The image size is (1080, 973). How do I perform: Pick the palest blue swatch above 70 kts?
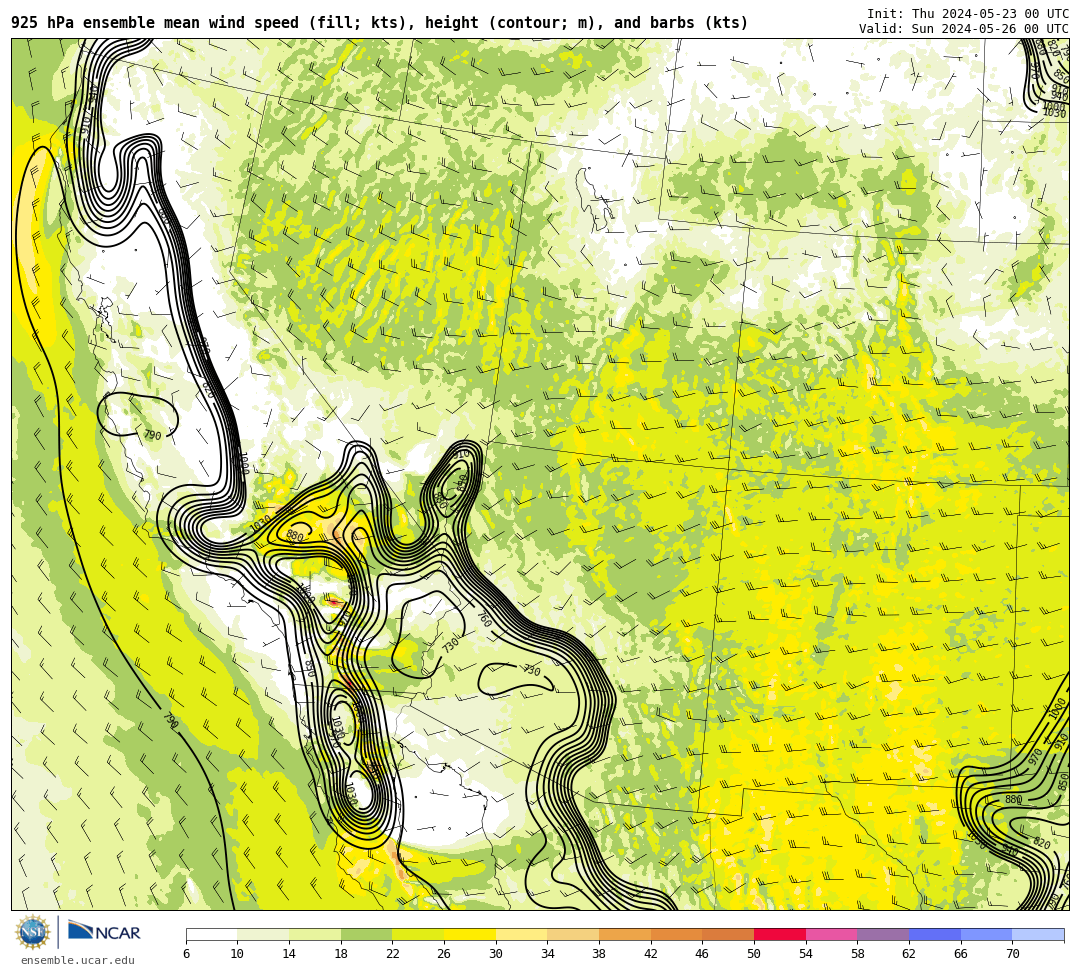(x=1038, y=934)
